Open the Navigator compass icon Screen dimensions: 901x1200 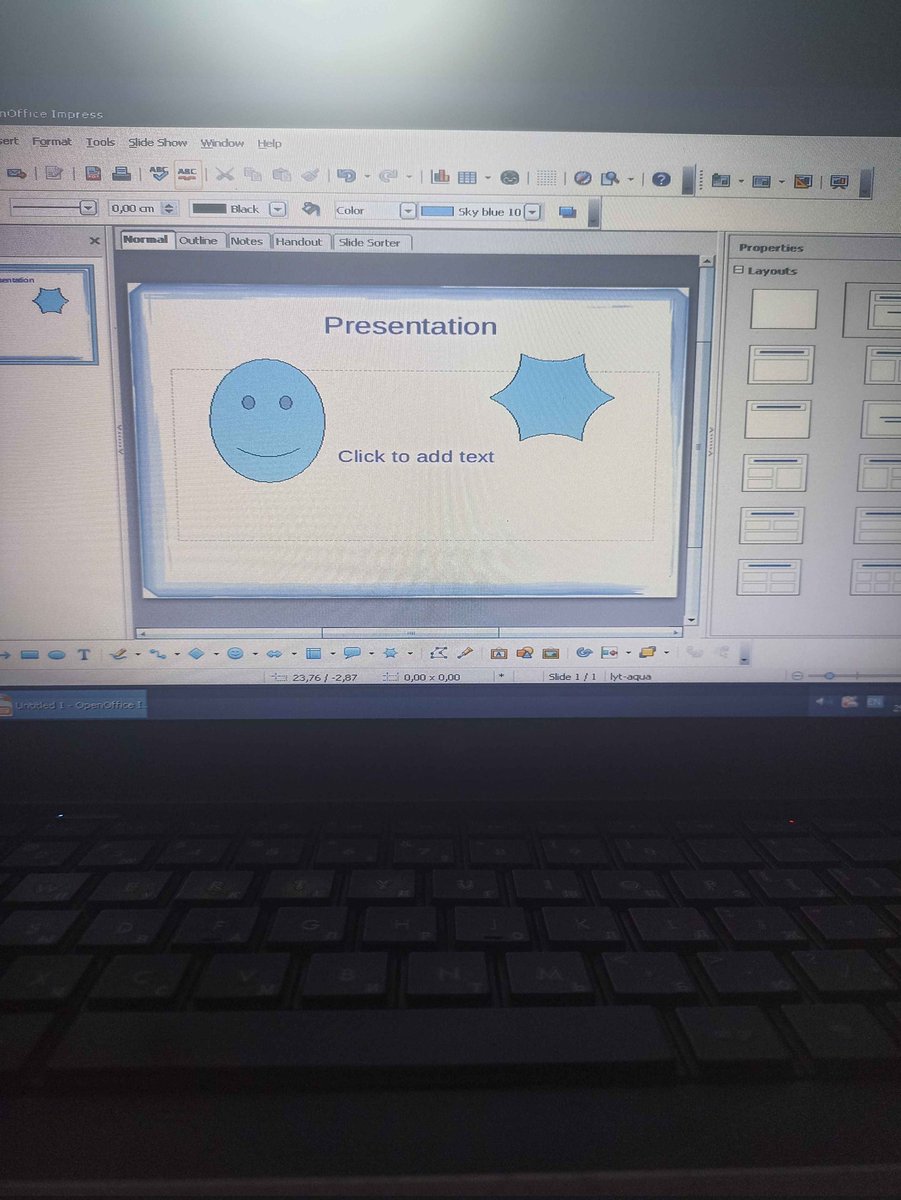click(583, 179)
